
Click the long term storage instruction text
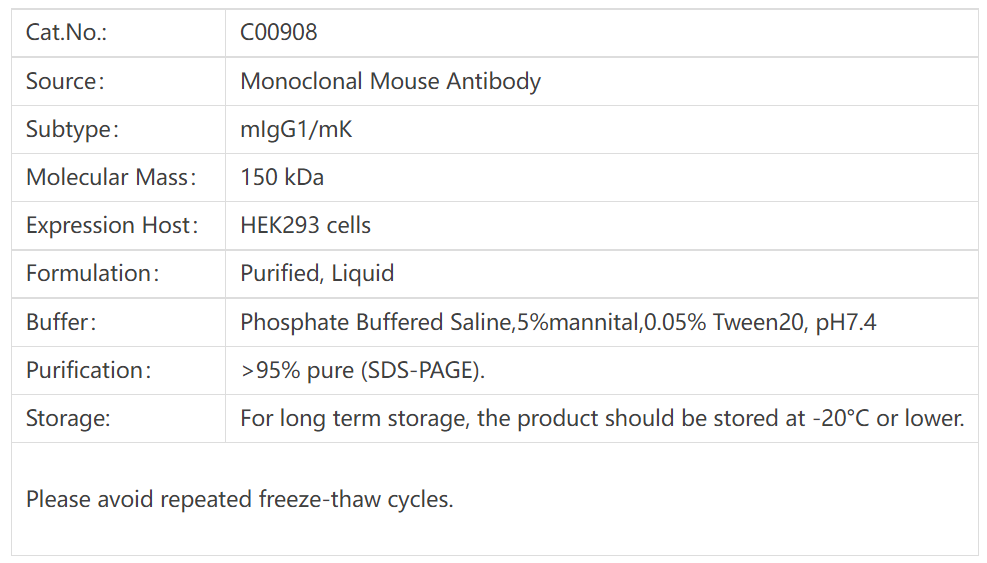(602, 418)
